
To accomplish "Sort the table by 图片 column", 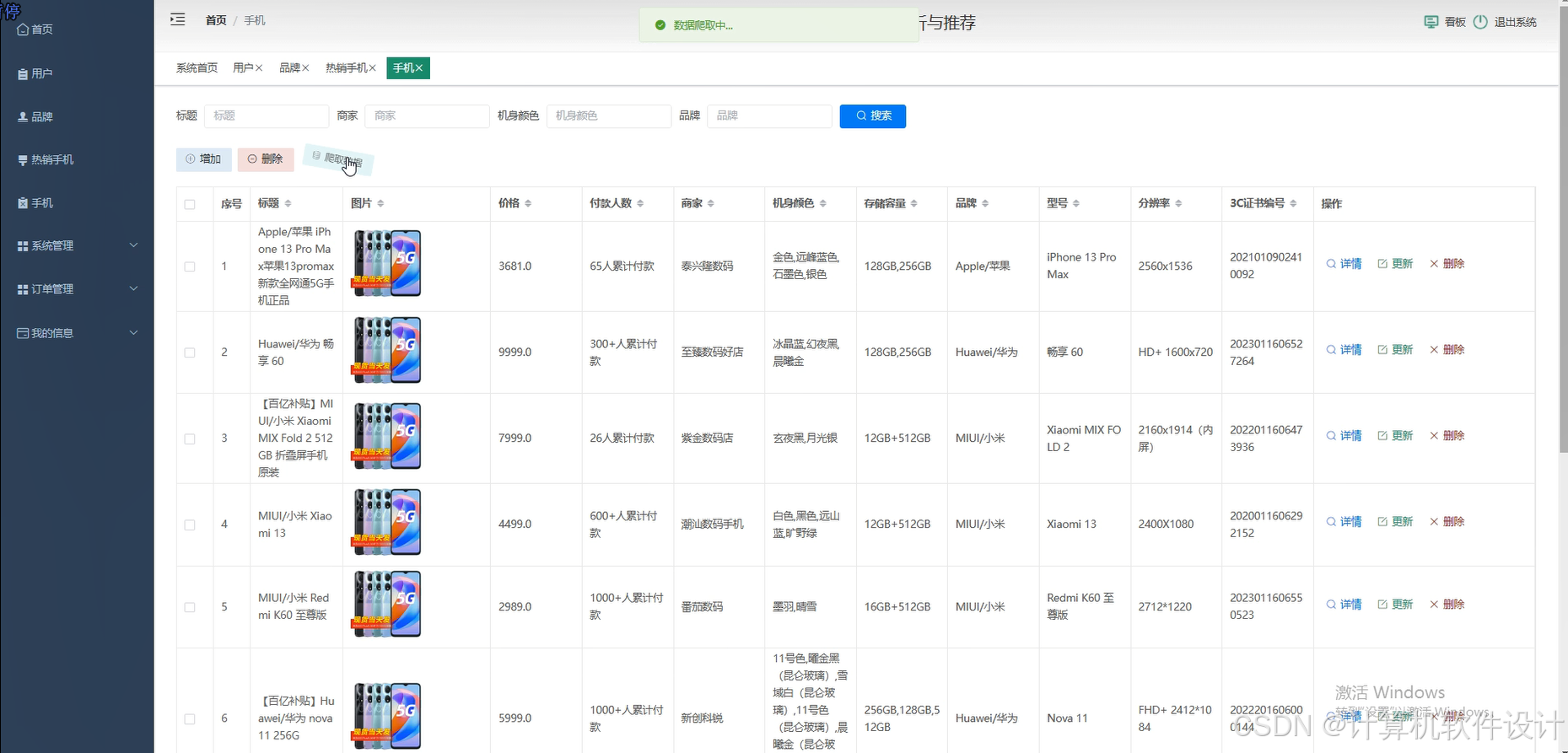I will coord(380,203).
